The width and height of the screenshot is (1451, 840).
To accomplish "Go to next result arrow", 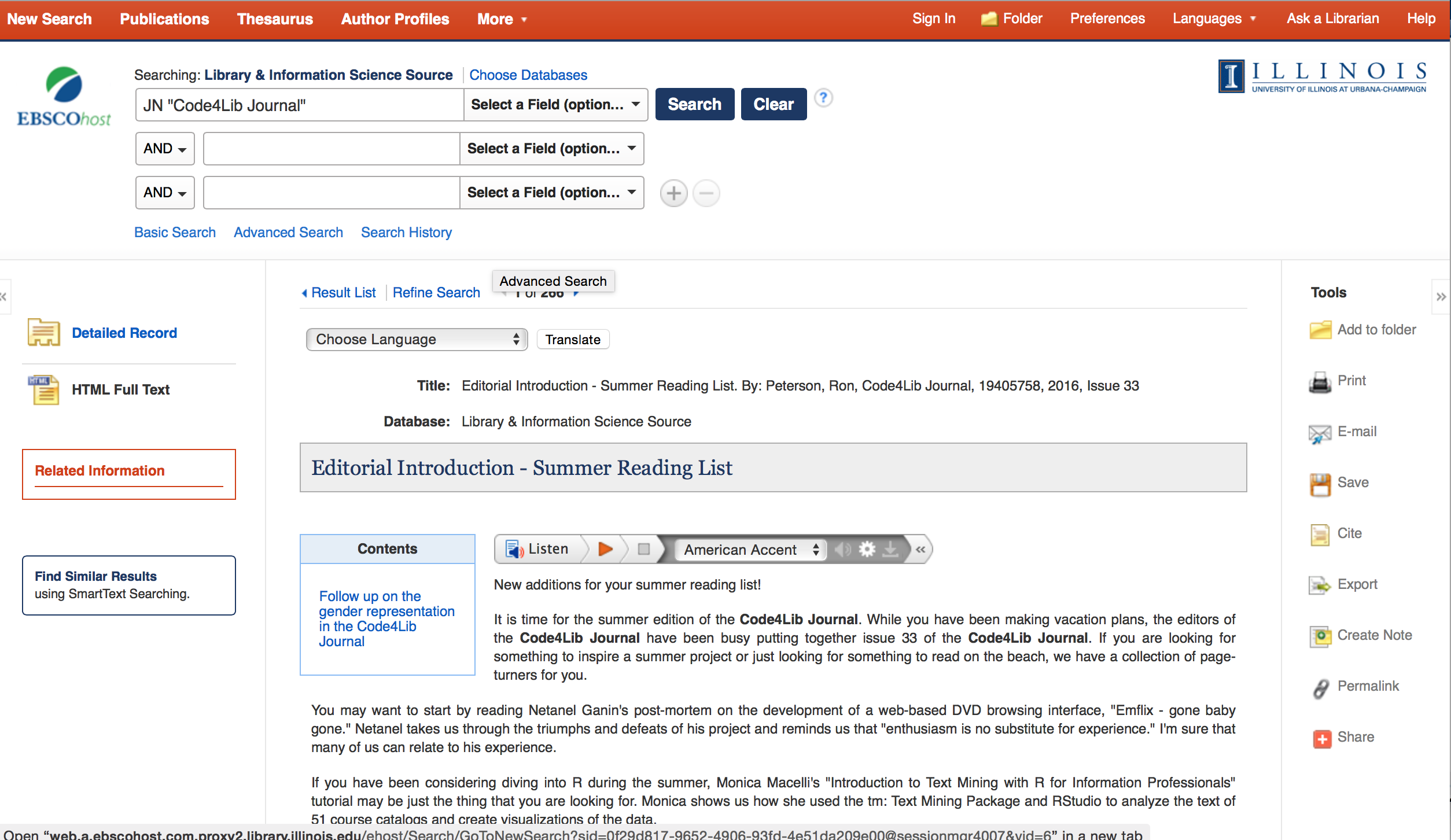I will (x=576, y=294).
